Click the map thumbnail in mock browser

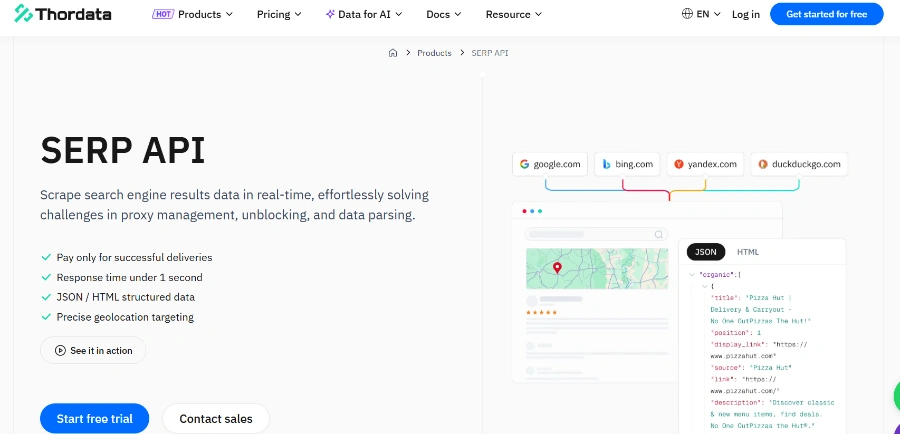pyautogui.click(x=597, y=269)
